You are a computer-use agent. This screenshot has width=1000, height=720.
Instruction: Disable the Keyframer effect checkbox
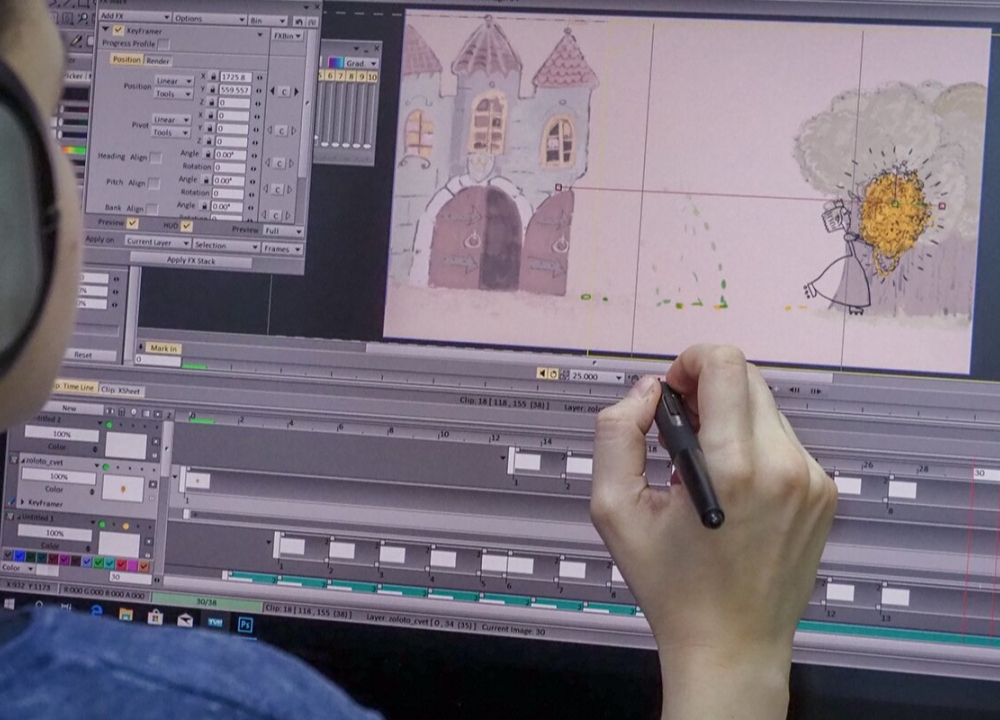[118, 30]
